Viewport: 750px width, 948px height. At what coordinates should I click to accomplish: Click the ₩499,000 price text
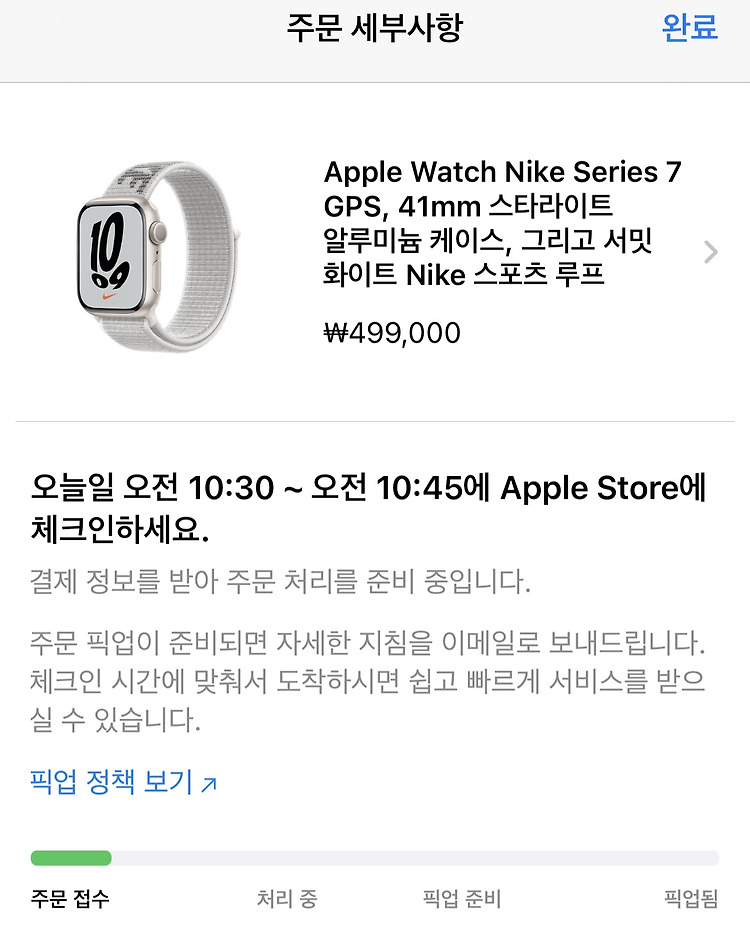tap(392, 333)
